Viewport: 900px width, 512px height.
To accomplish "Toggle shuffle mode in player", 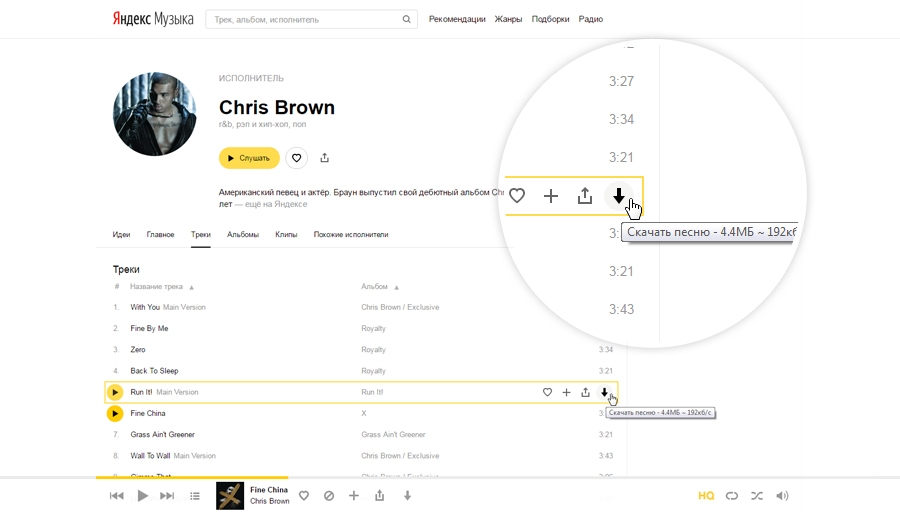I will click(757, 496).
